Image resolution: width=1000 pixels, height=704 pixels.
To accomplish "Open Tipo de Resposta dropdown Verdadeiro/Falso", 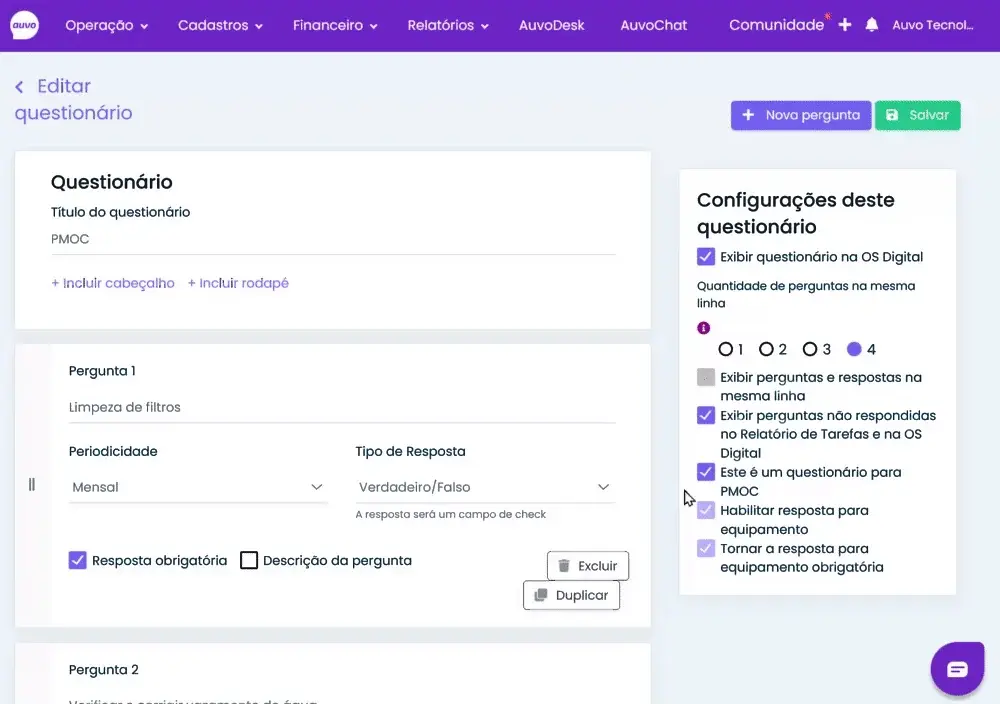I will (485, 487).
